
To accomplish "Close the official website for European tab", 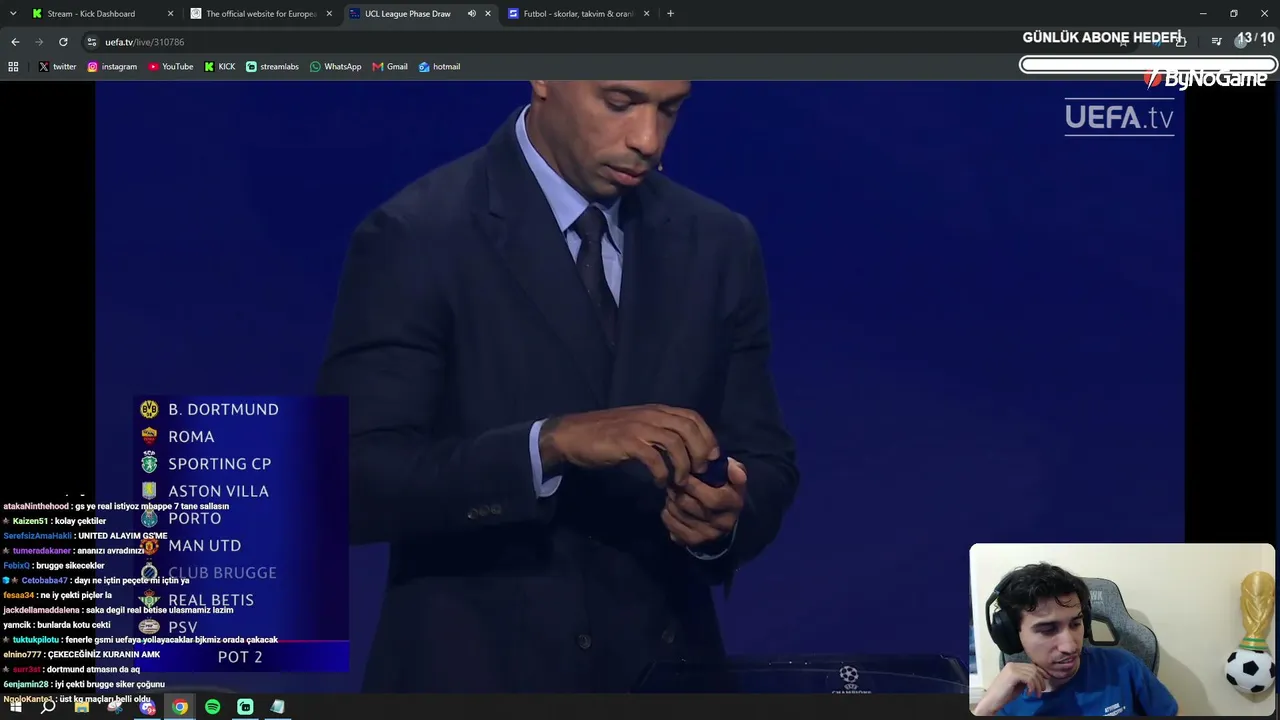I will [x=329, y=14].
